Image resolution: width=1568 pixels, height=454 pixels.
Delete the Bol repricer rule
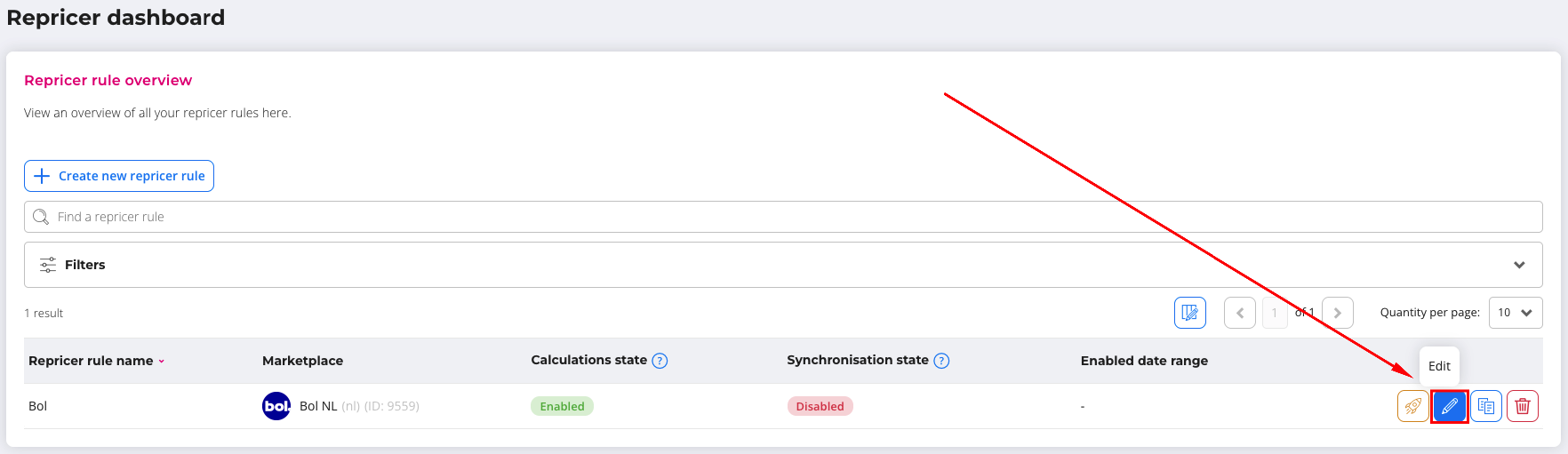point(1523,406)
